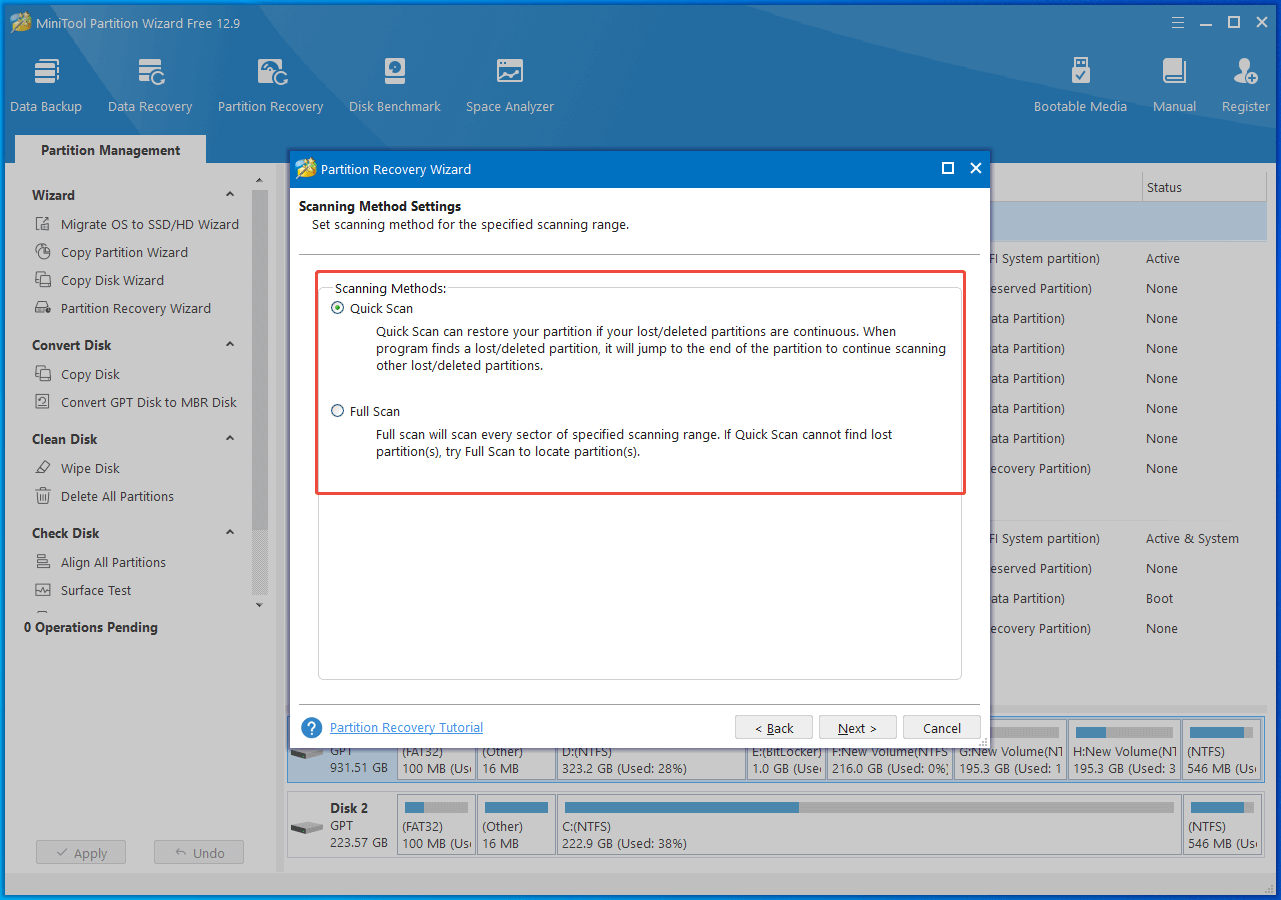Switch to Partition Management tab
Screen dimensions: 1281x900
click(x=110, y=150)
